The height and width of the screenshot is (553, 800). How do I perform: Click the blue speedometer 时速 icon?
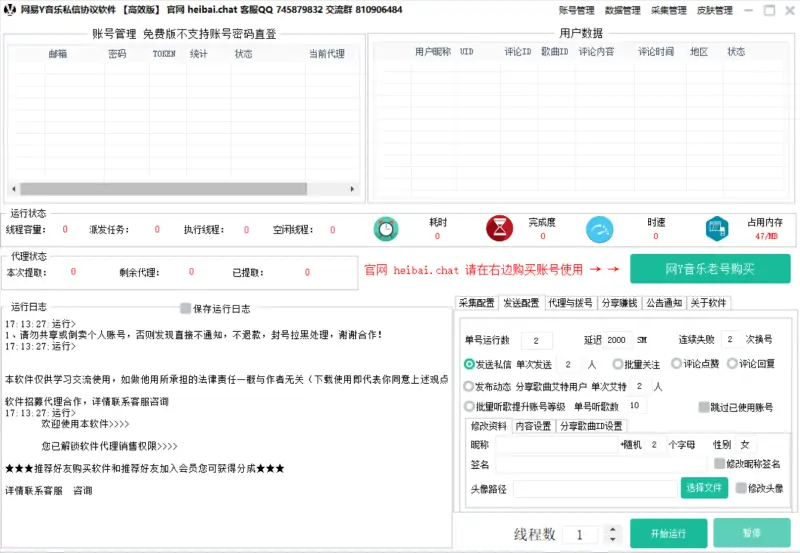click(599, 229)
